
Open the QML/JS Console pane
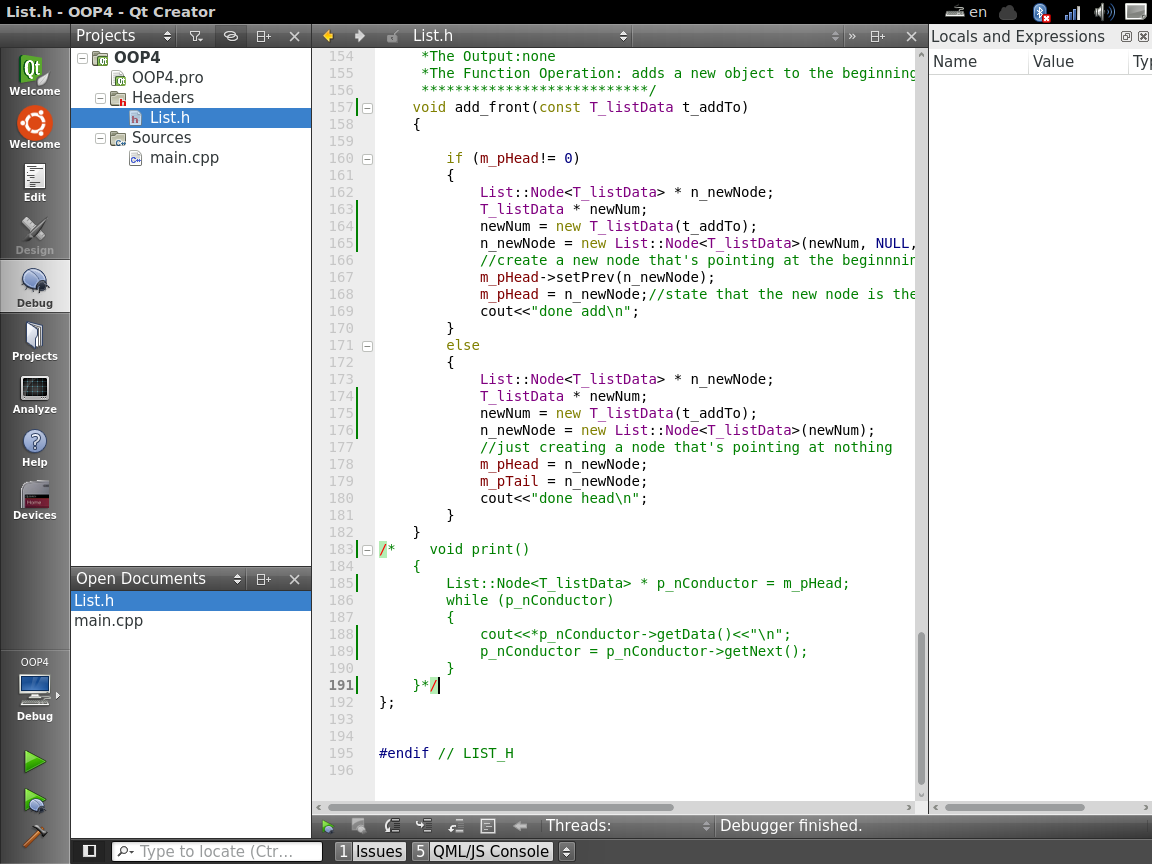[482, 852]
